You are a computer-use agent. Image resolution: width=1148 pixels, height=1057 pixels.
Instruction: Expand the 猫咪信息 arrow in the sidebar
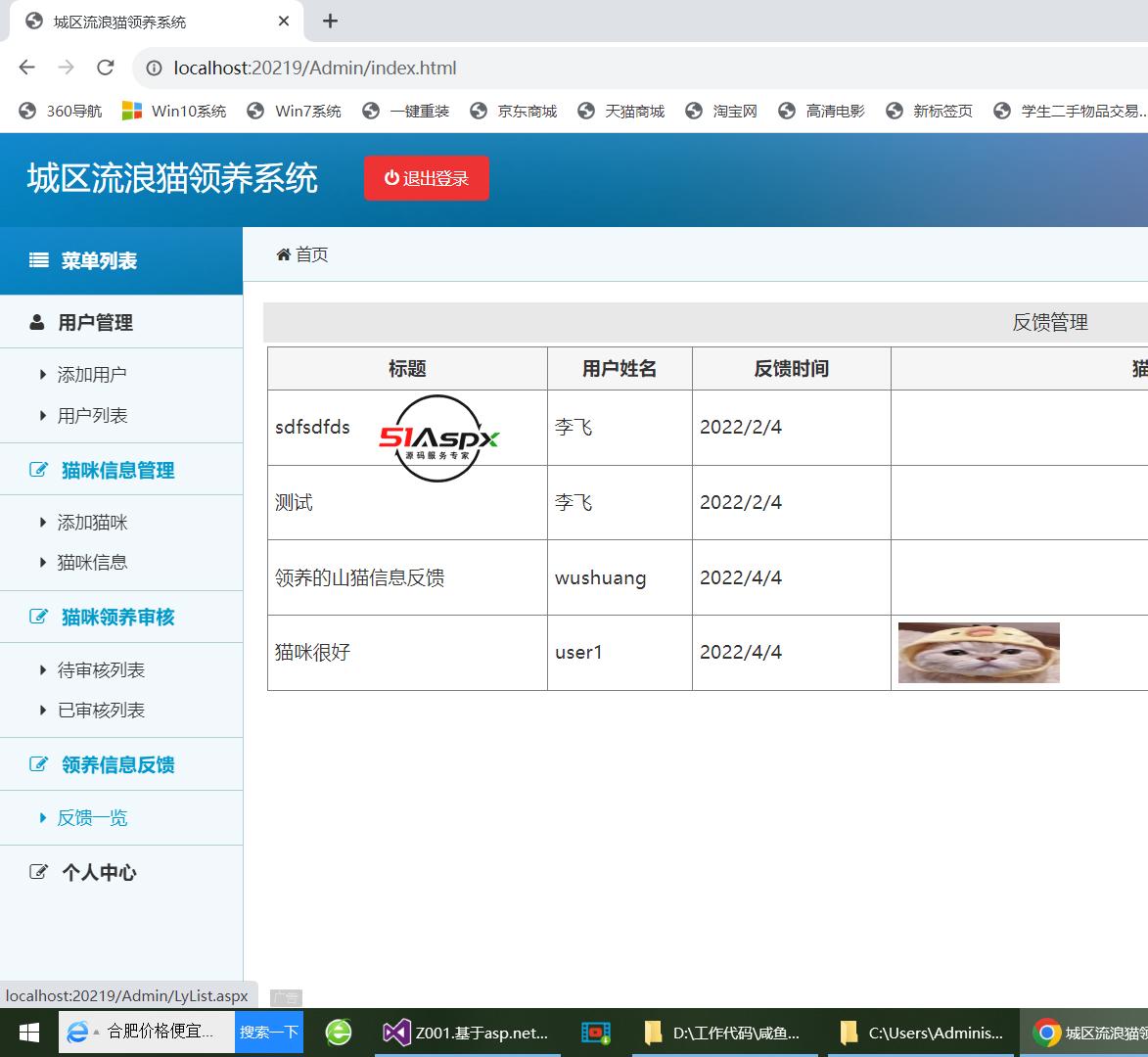pos(41,563)
